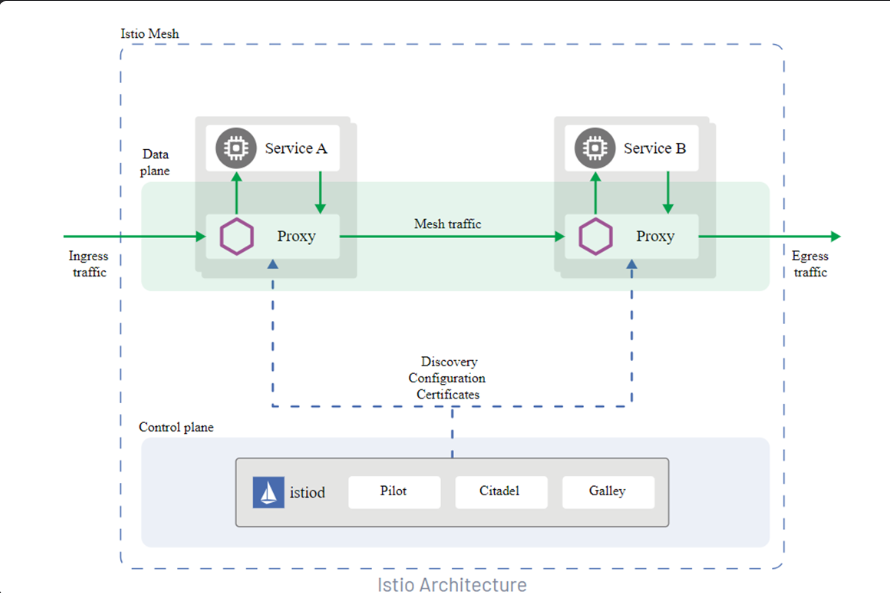Click the Istio Architecture caption
890x593 pixels.
tap(452, 584)
